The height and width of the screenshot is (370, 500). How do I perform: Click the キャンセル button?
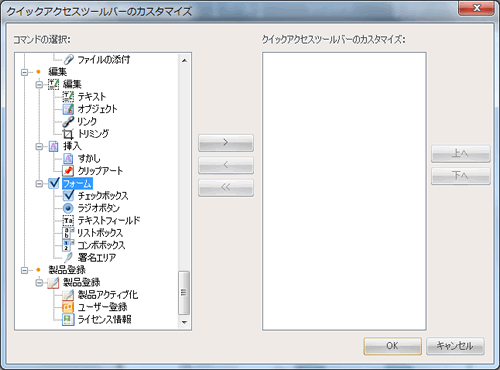(x=455, y=346)
